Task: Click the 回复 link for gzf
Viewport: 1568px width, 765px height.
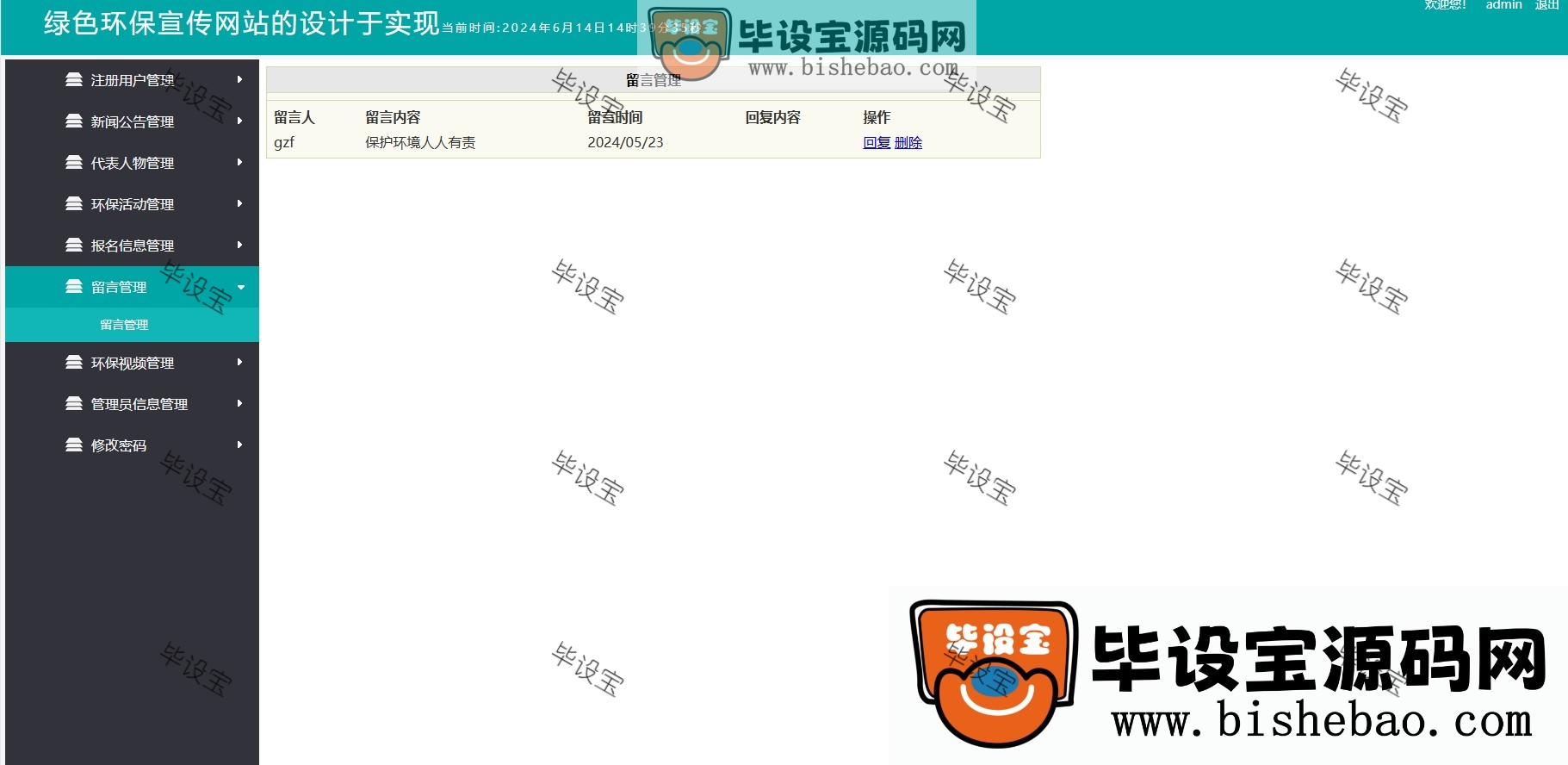Action: (x=877, y=143)
